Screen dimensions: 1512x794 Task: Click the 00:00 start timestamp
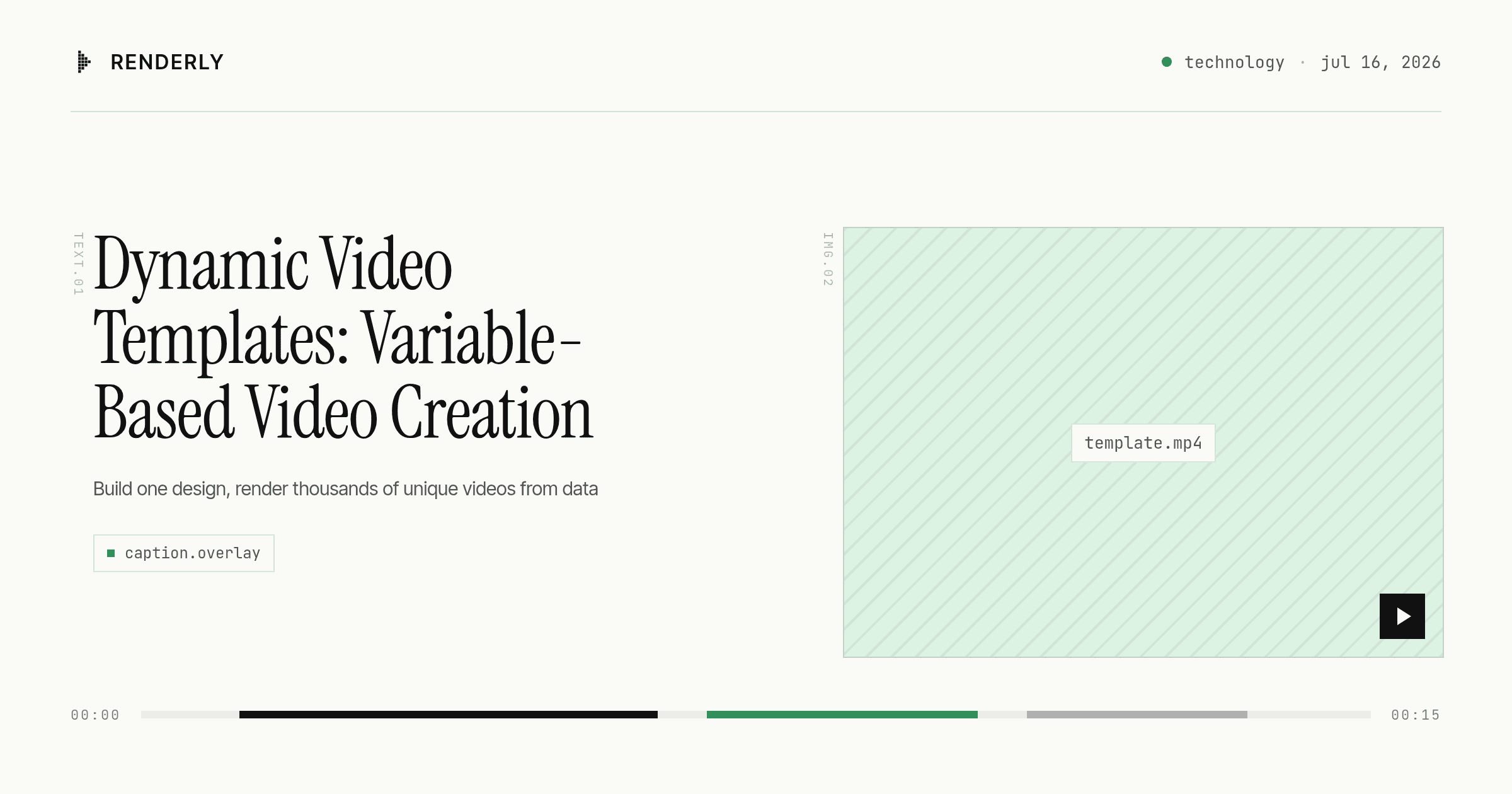(95, 715)
